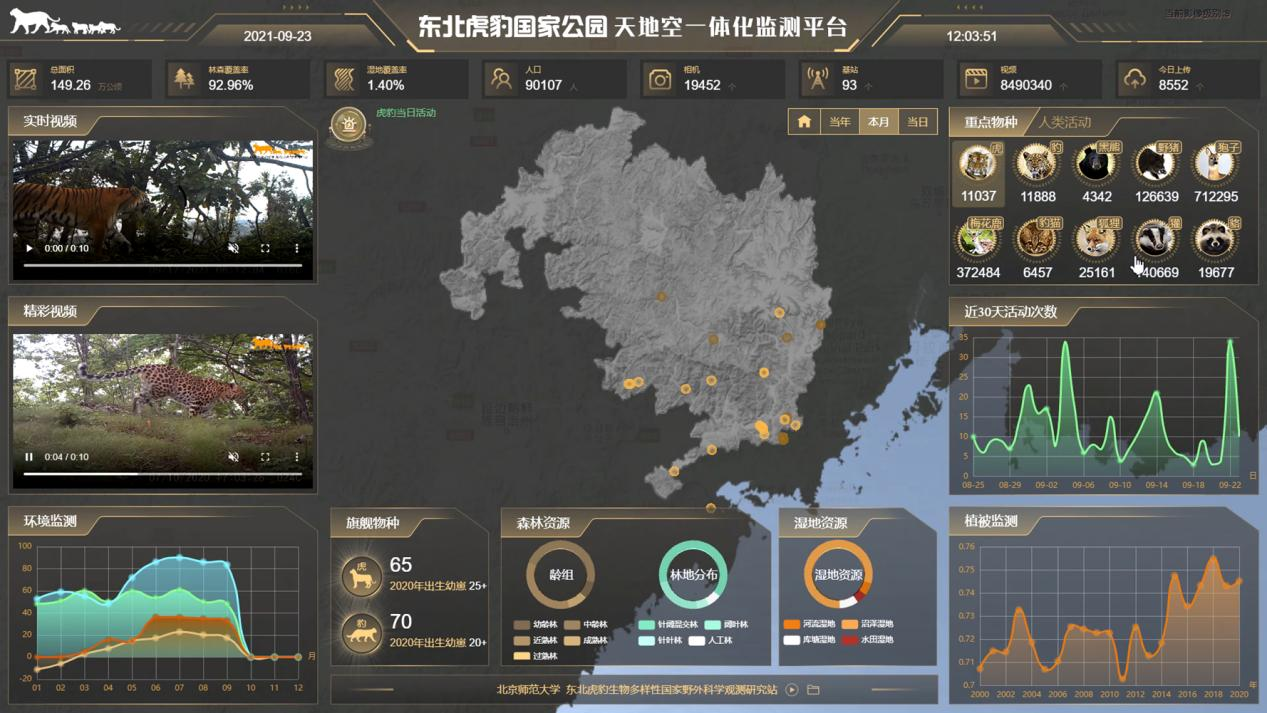This screenshot has width=1267, height=713.
Task: Select the fox (狐狸) species icon
Action: 1096,240
